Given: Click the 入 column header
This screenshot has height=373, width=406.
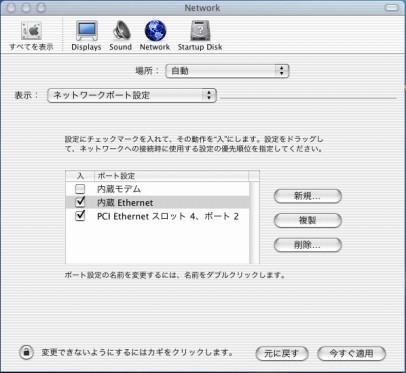Looking at the screenshot, I should [x=80, y=176].
